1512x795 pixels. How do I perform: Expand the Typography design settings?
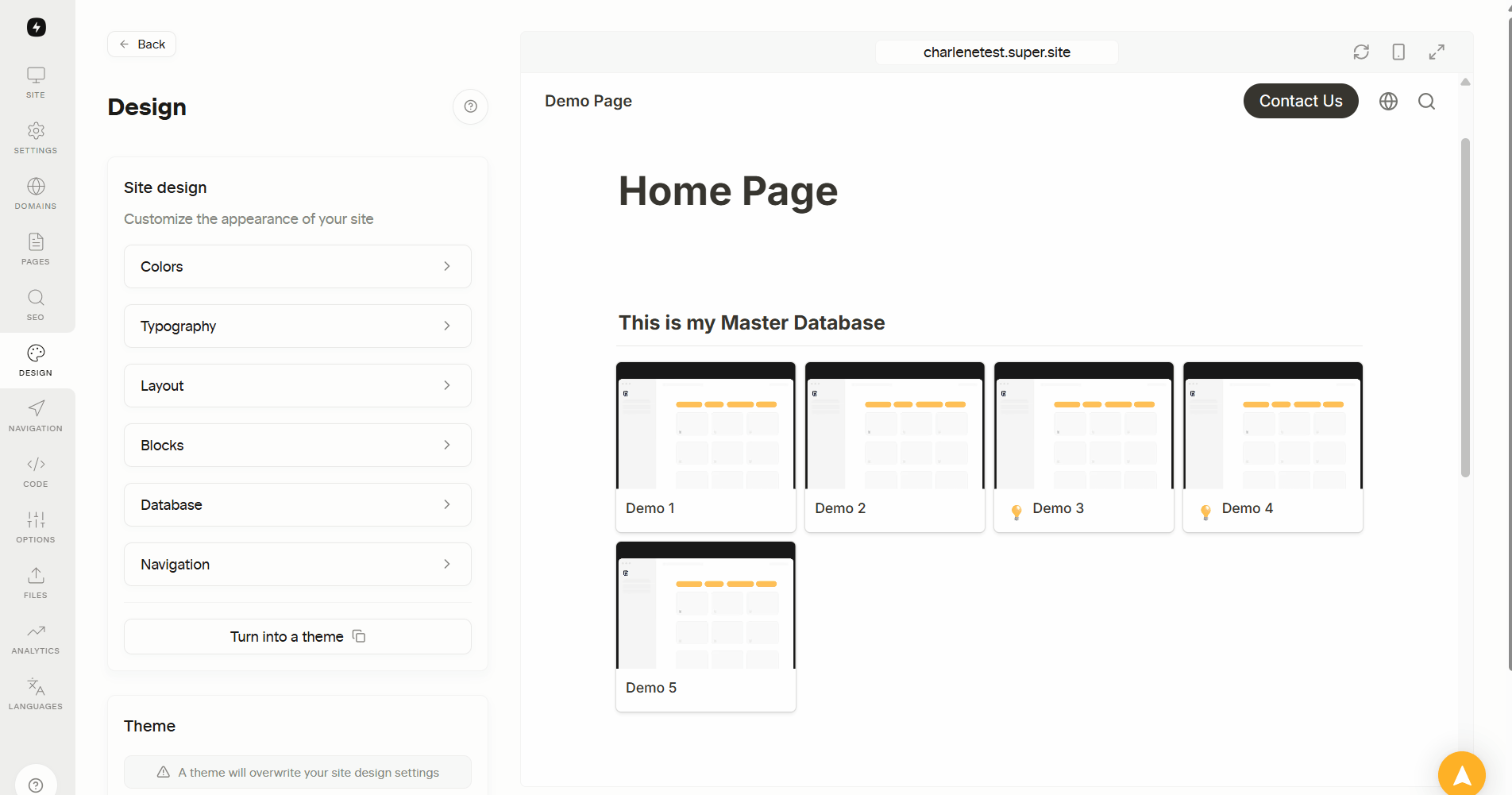pos(298,326)
